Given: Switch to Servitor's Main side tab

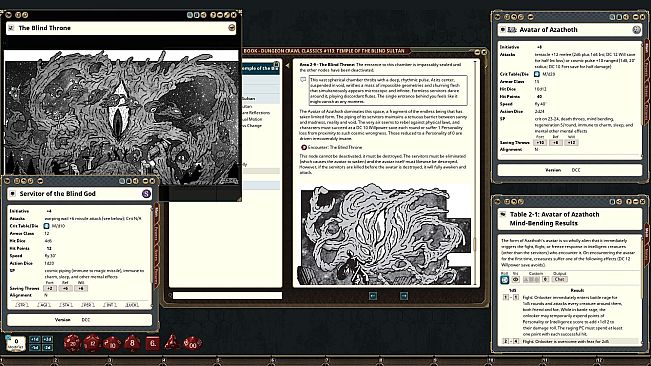Looking at the screenshot, I should coord(156,212).
